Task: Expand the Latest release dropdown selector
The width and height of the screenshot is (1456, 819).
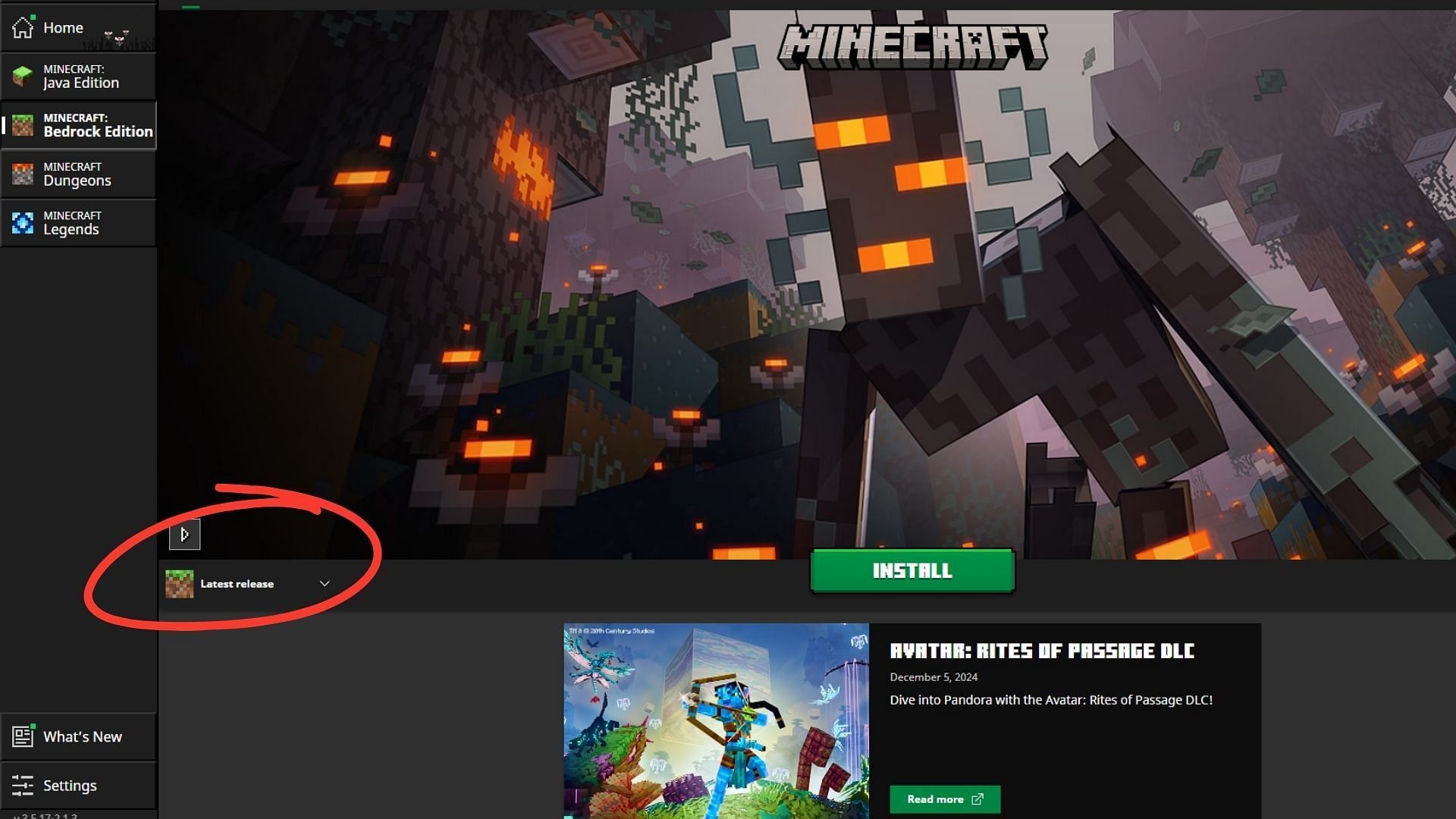Action: tap(325, 583)
